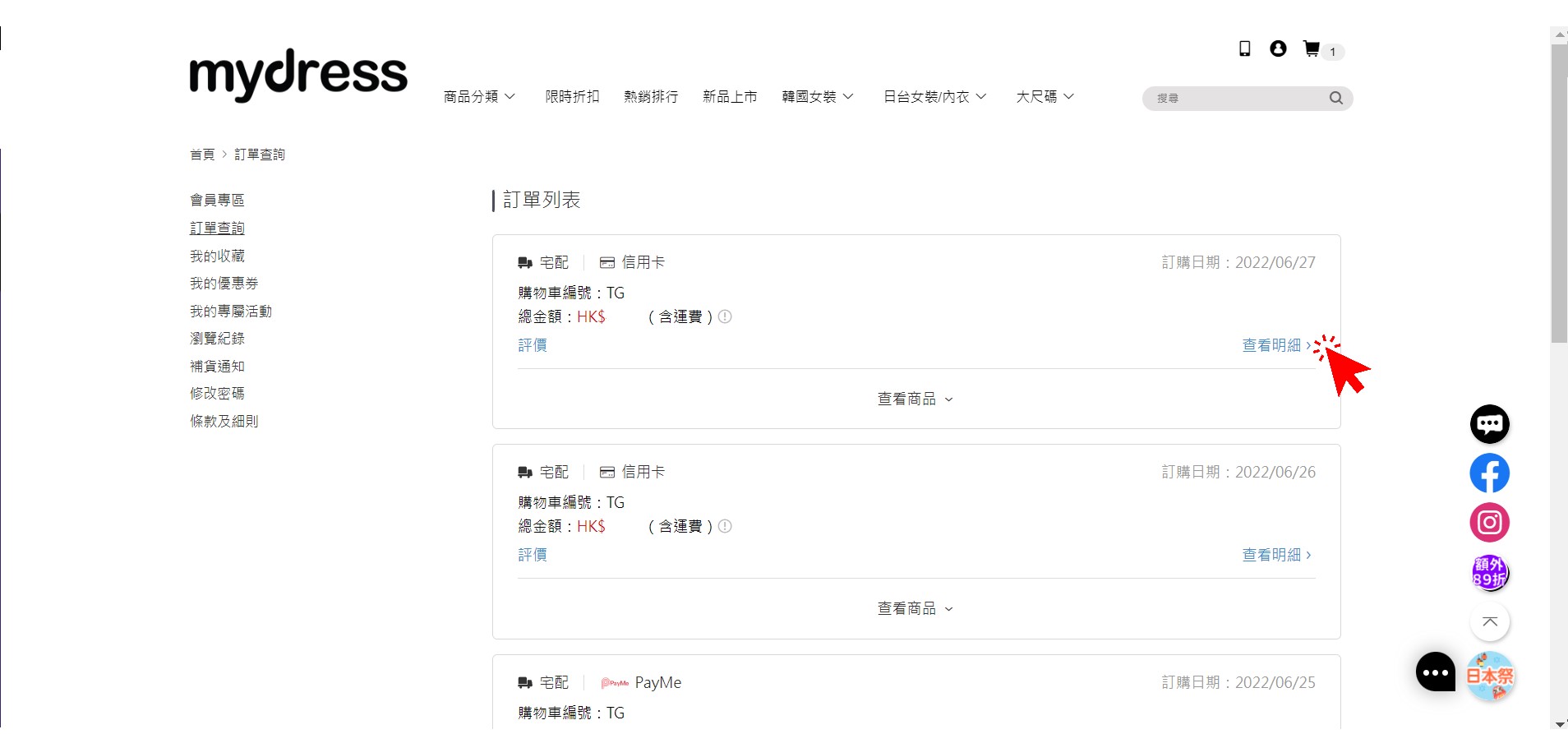Open the 熱銷排行 page
1568x734 pixels.
point(651,97)
